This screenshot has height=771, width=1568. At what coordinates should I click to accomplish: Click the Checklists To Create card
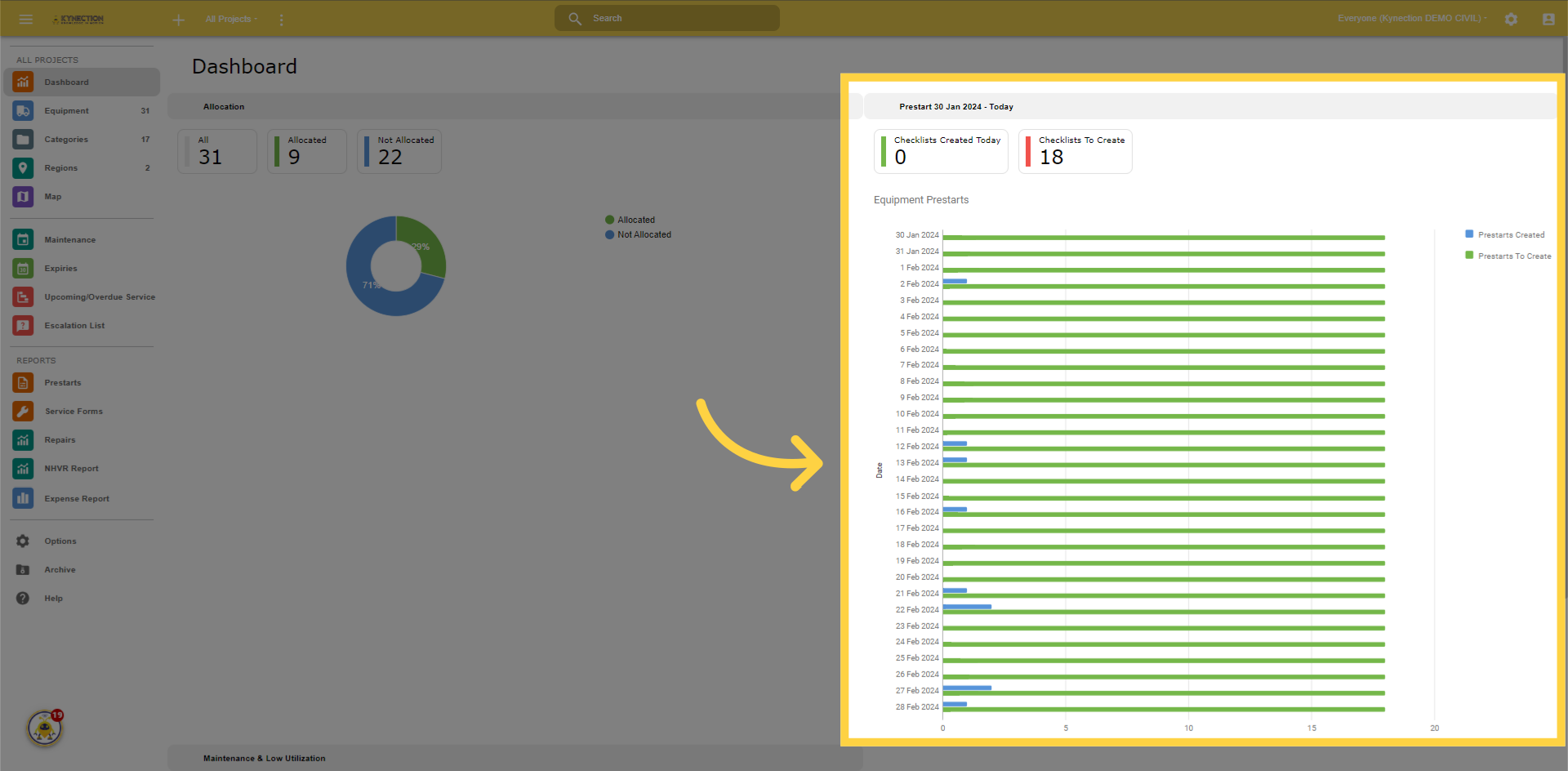pos(1075,151)
